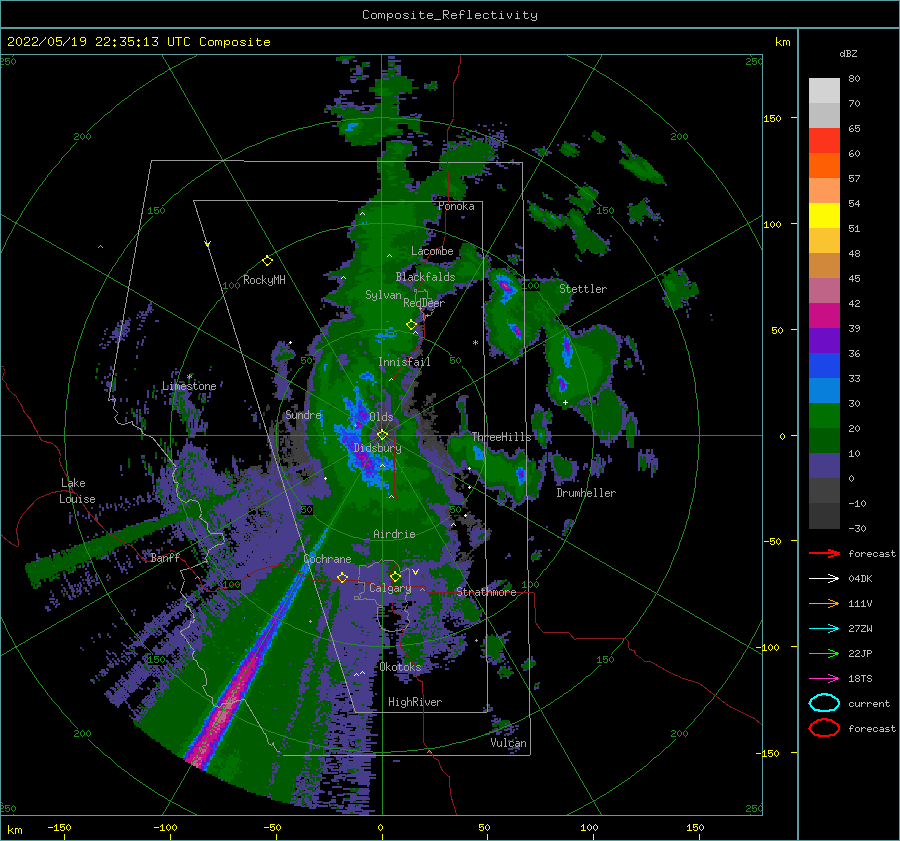900x841 pixels.
Task: Click the Airdrie city label
Action: [394, 534]
